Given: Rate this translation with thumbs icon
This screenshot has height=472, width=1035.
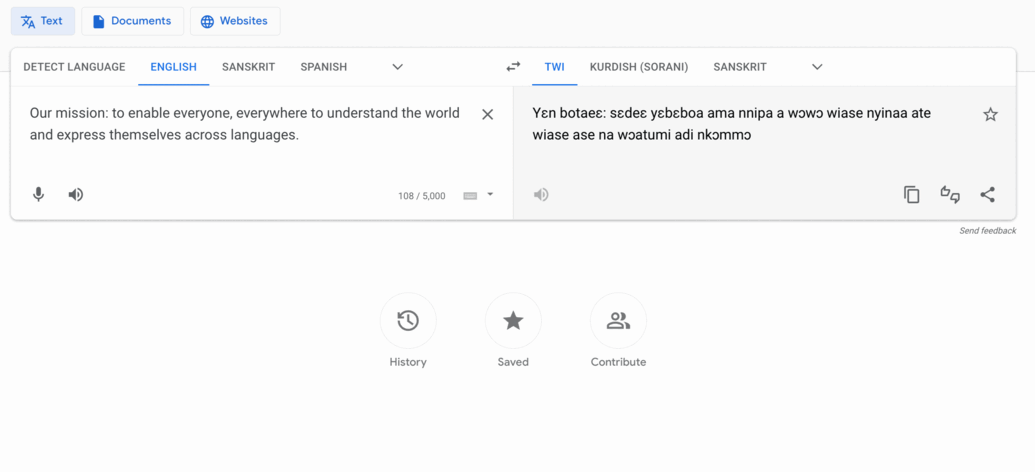Looking at the screenshot, I should [x=950, y=195].
